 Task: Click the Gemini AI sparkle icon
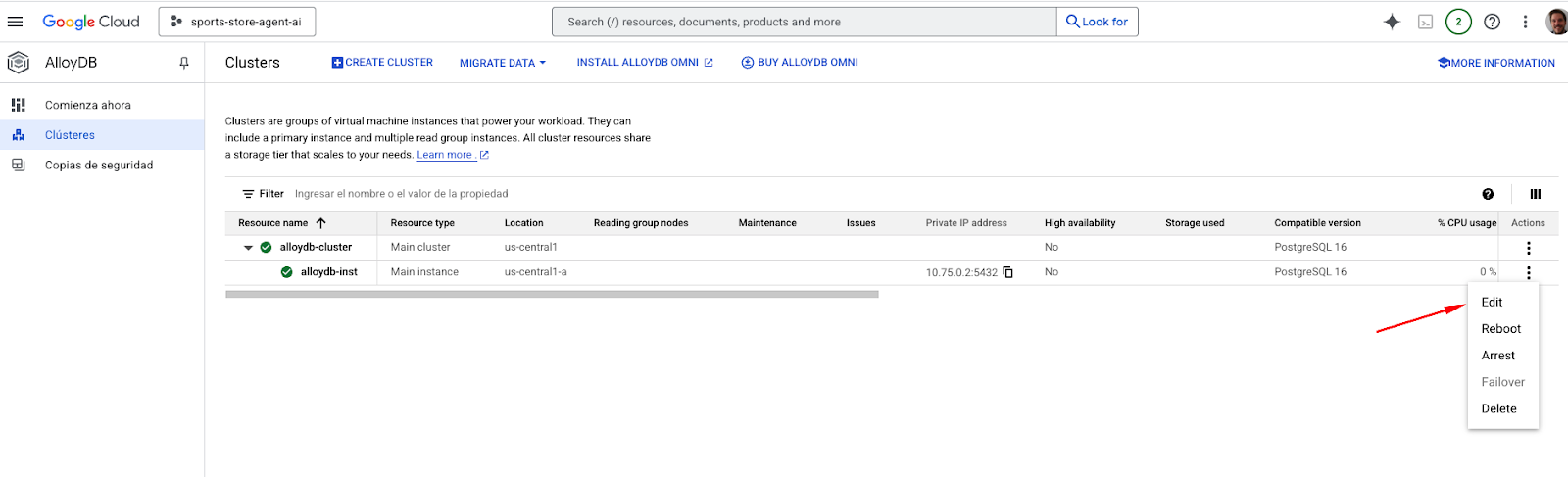point(1392,22)
